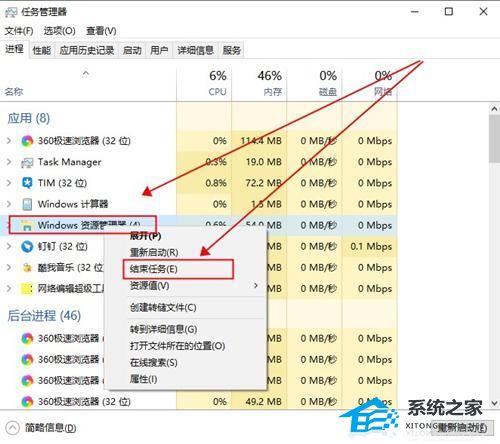Open the 文件(F) menu

[19, 31]
